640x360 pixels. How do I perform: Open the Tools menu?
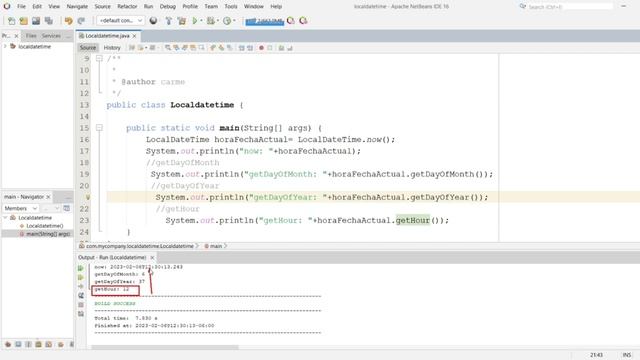click(231, 7)
